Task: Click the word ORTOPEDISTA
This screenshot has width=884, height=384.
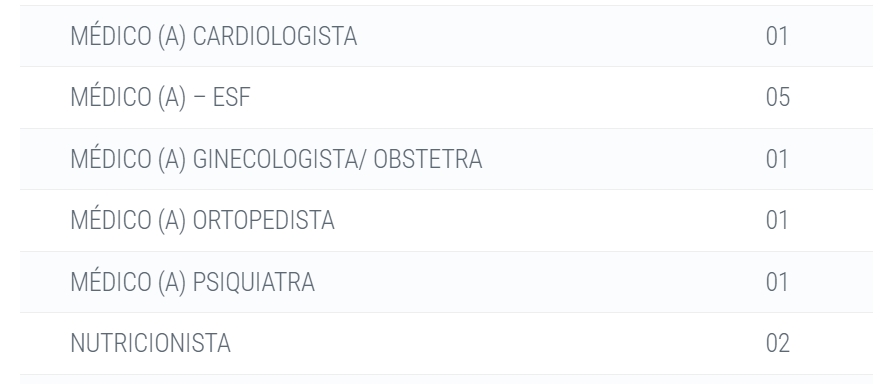Action: (264, 220)
